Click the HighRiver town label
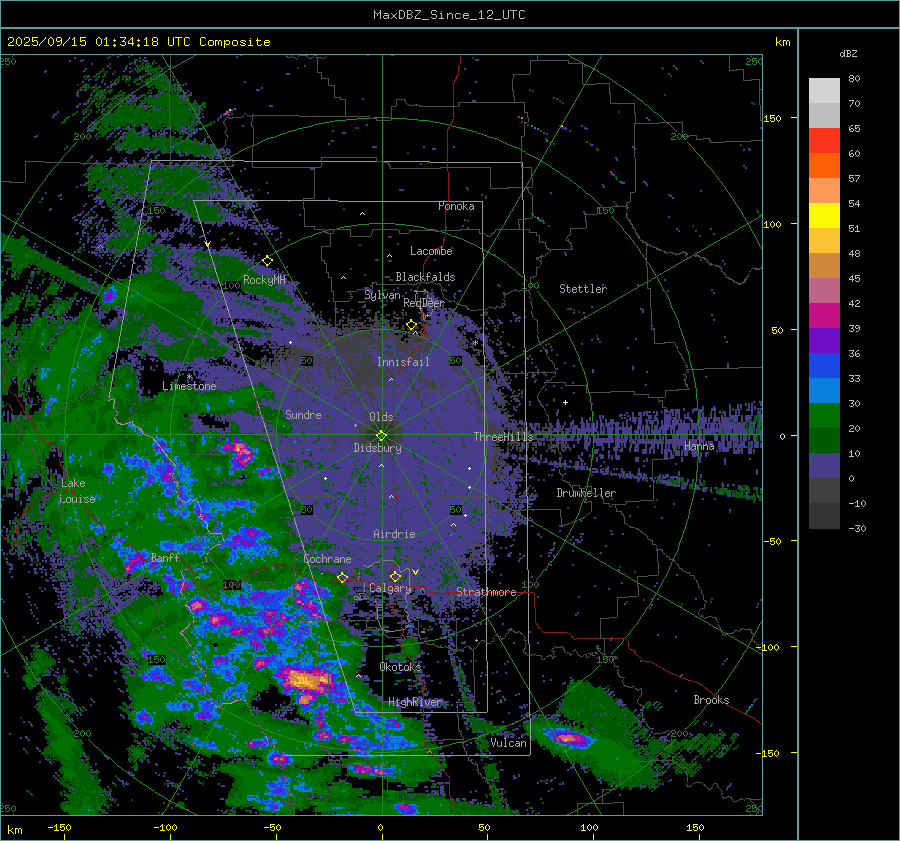The image size is (900, 841). pyautogui.click(x=415, y=702)
